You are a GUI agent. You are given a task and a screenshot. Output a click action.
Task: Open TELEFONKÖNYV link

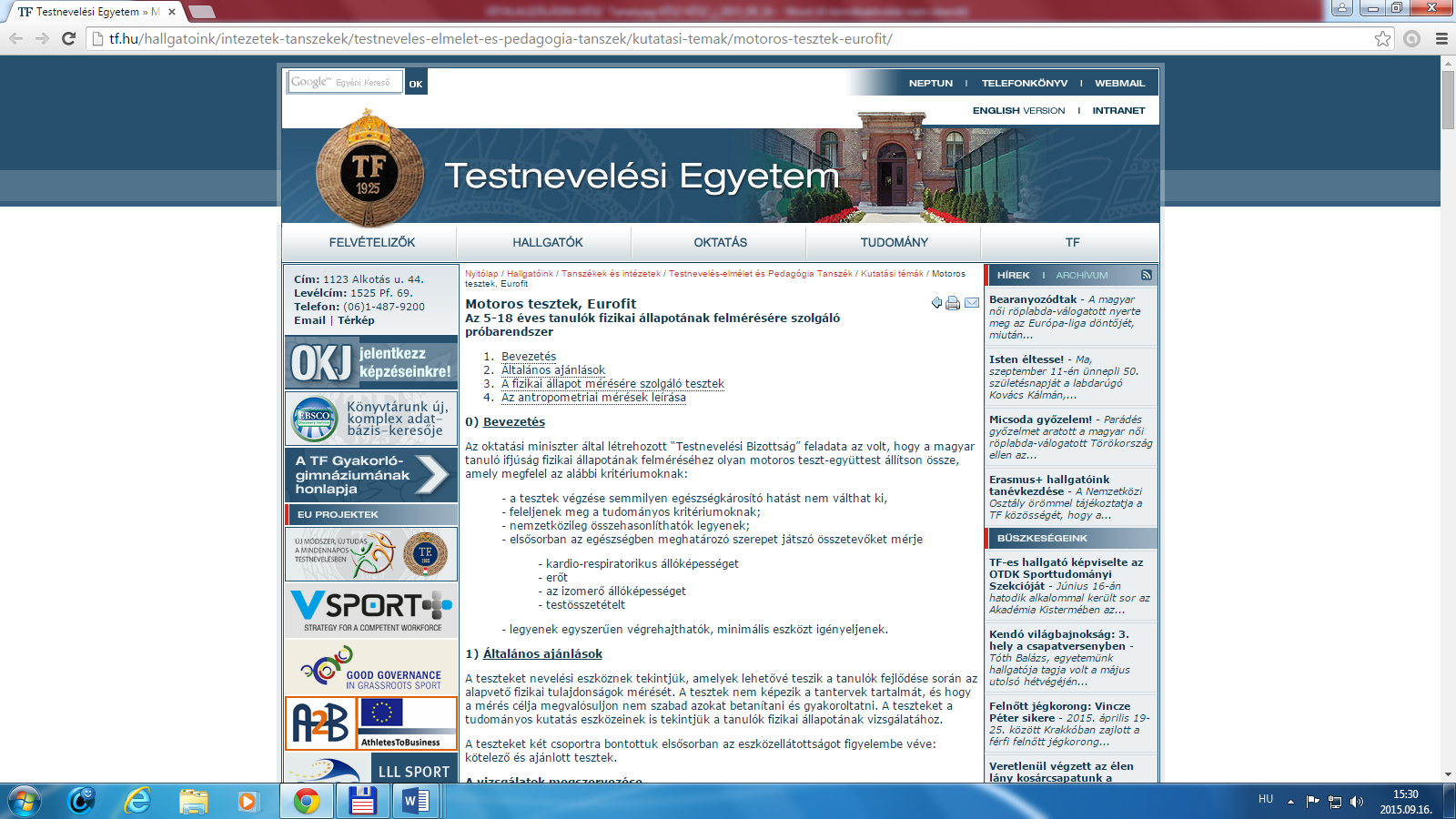pos(1025,83)
